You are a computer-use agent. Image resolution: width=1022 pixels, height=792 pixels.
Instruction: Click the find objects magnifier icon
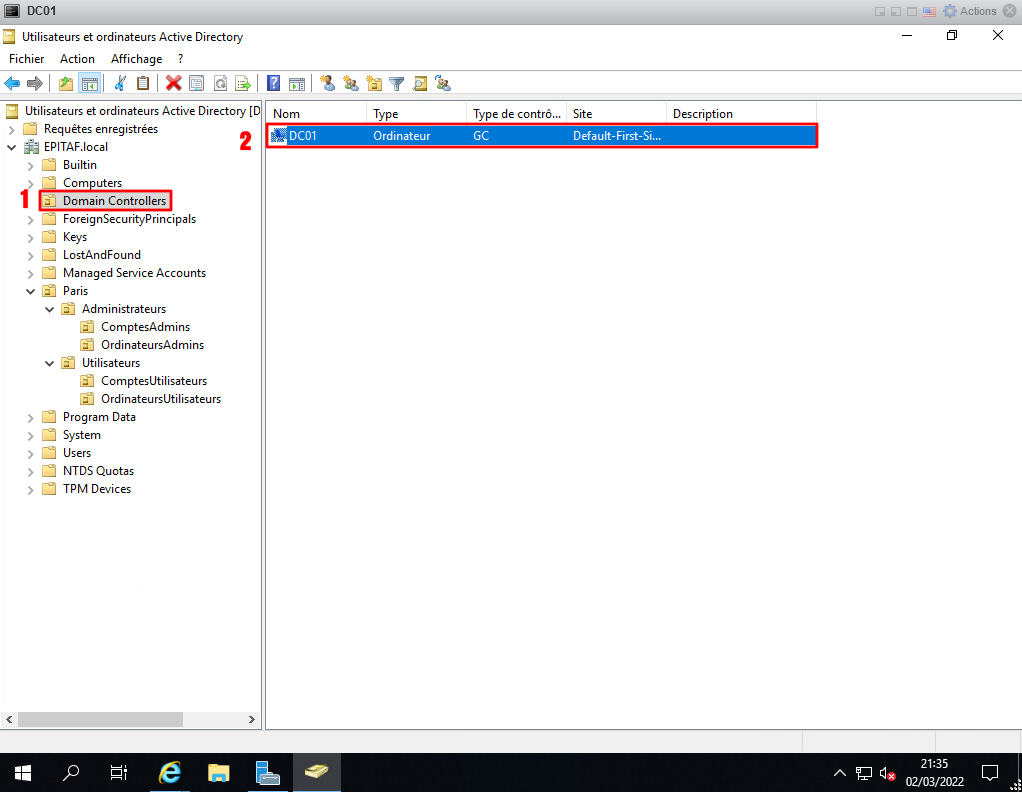(420, 84)
